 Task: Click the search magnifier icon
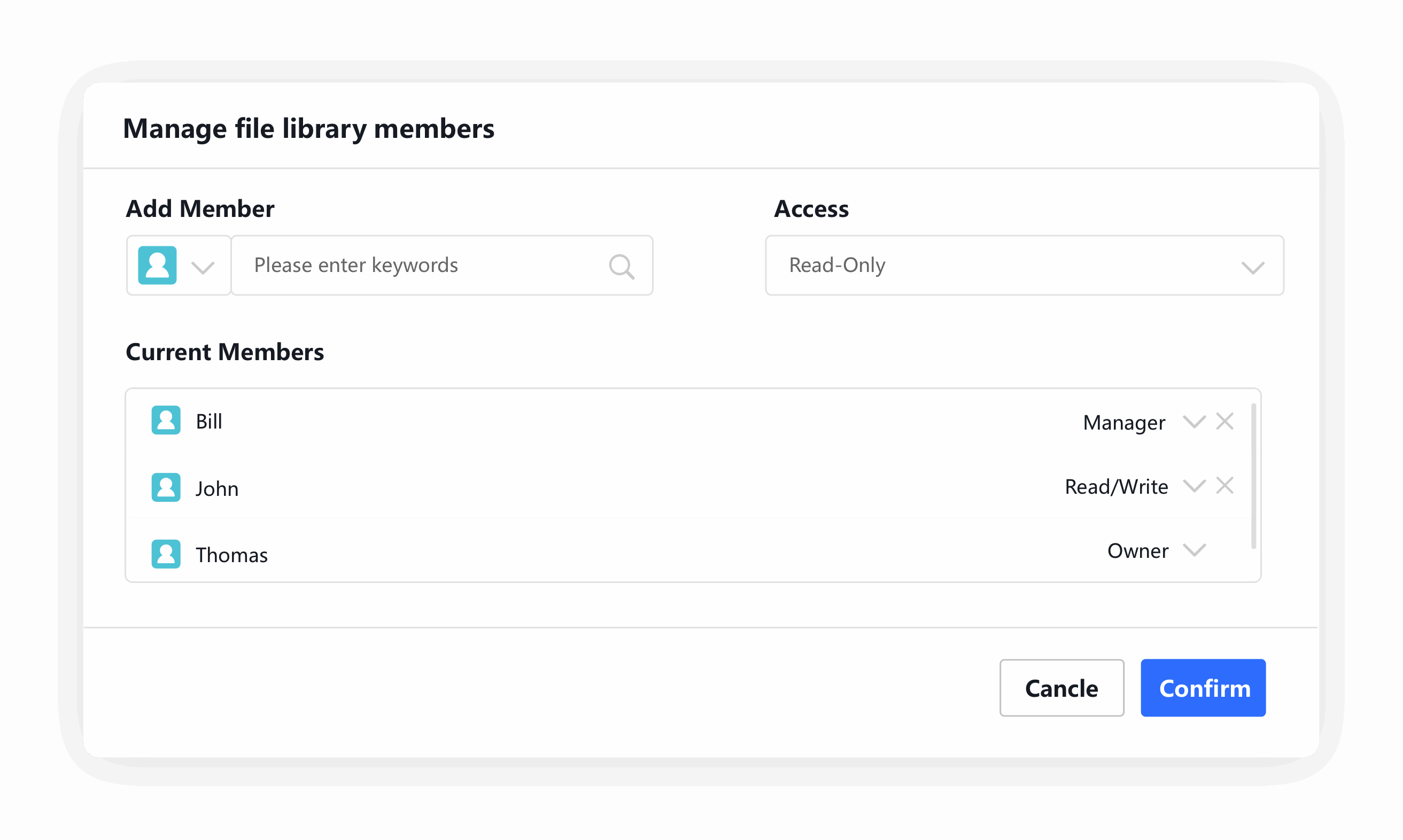pyautogui.click(x=621, y=266)
